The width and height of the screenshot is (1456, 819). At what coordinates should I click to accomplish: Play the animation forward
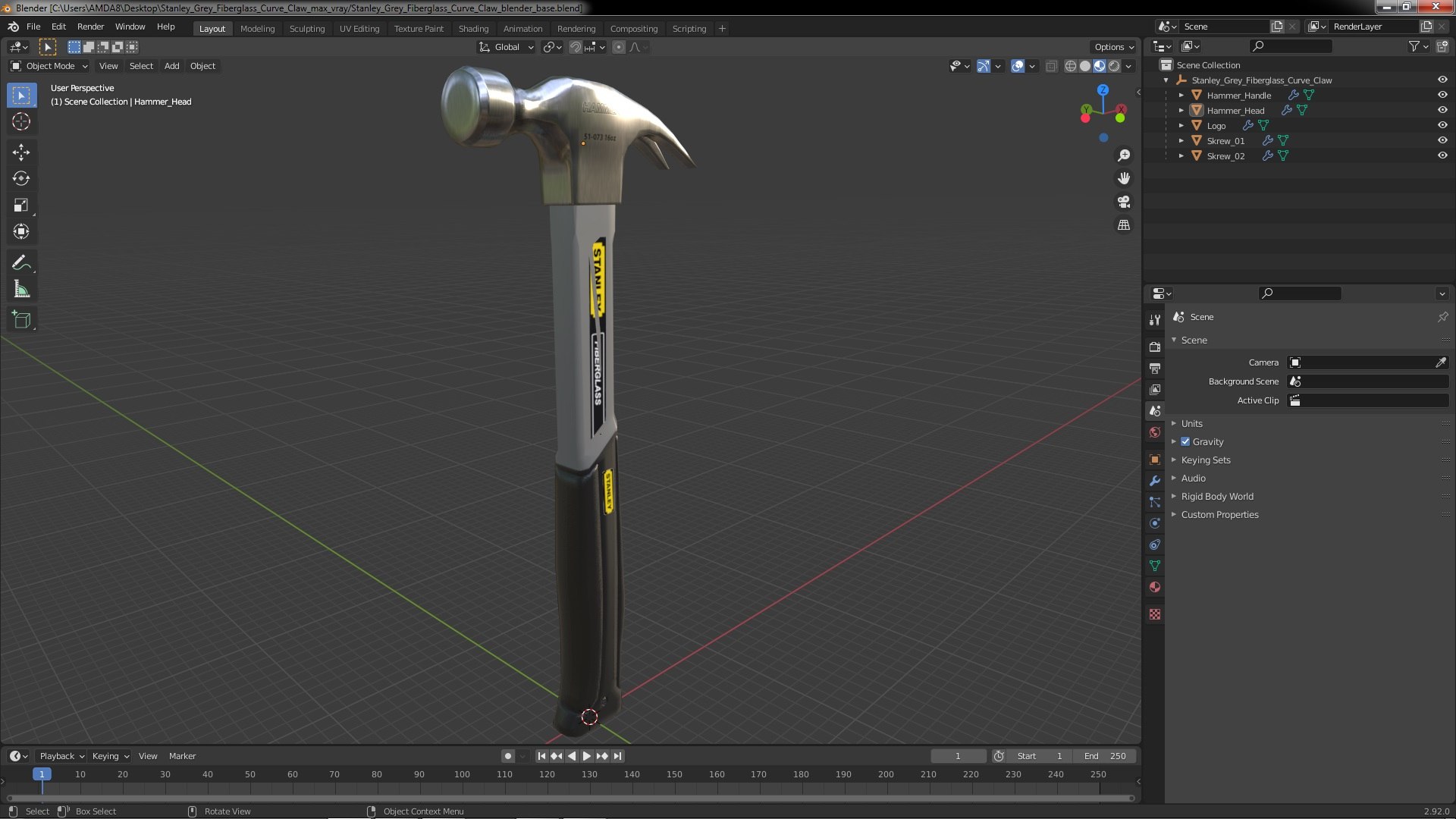click(587, 756)
